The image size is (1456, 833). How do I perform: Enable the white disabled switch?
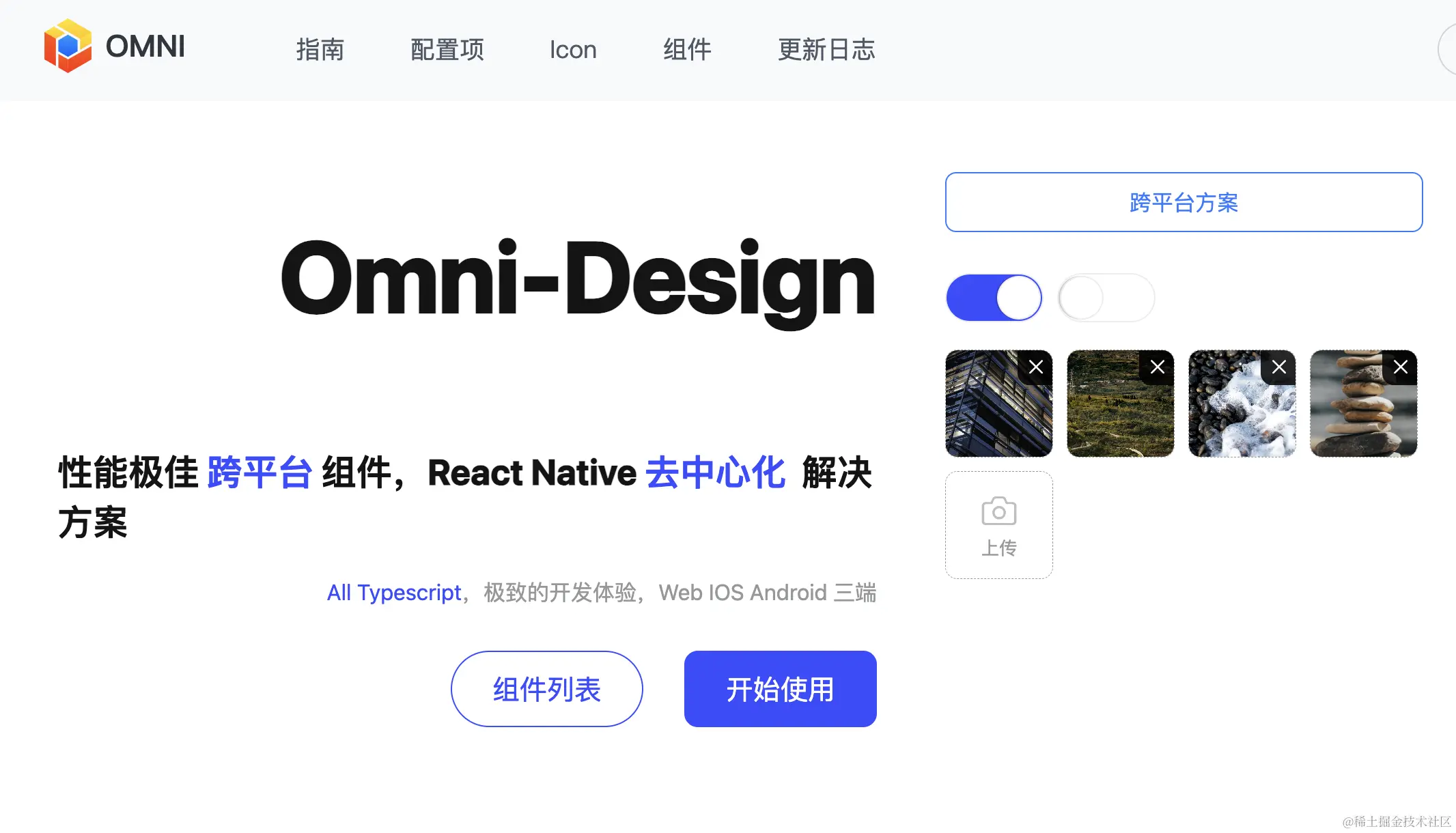pyautogui.click(x=1106, y=298)
